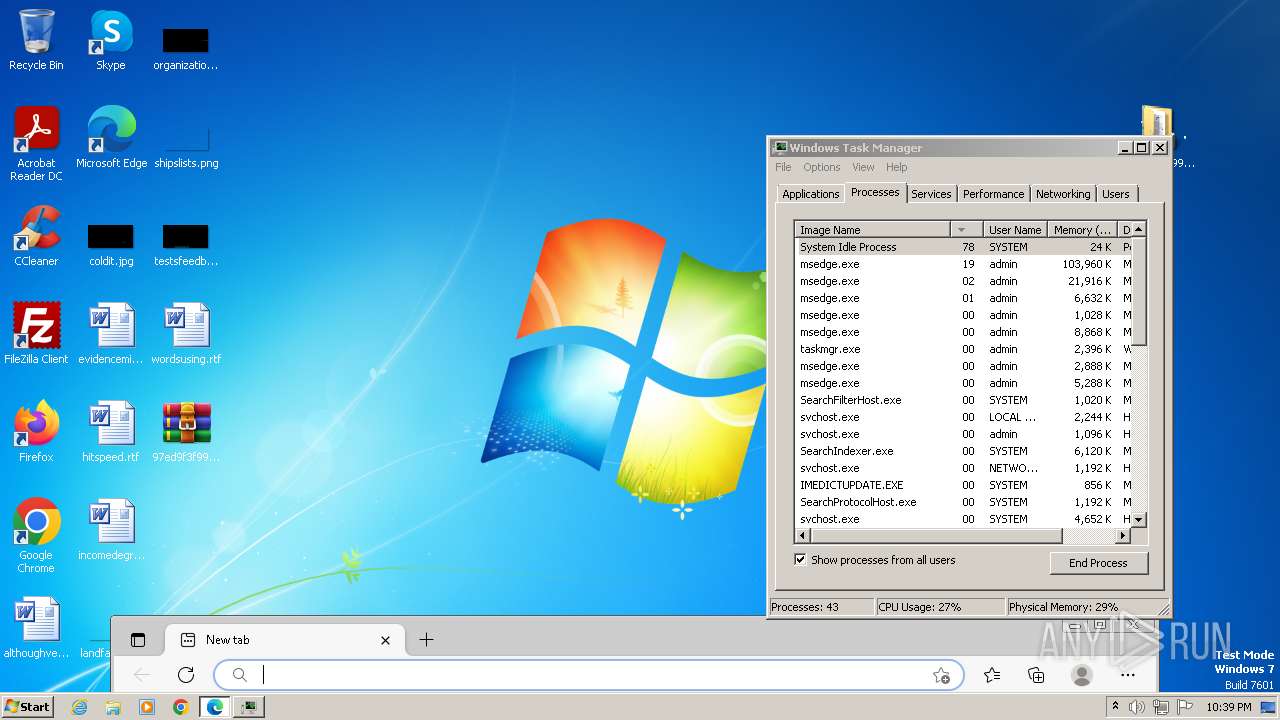Close the New tab in Edge
The width and height of the screenshot is (1280, 720).
(385, 640)
